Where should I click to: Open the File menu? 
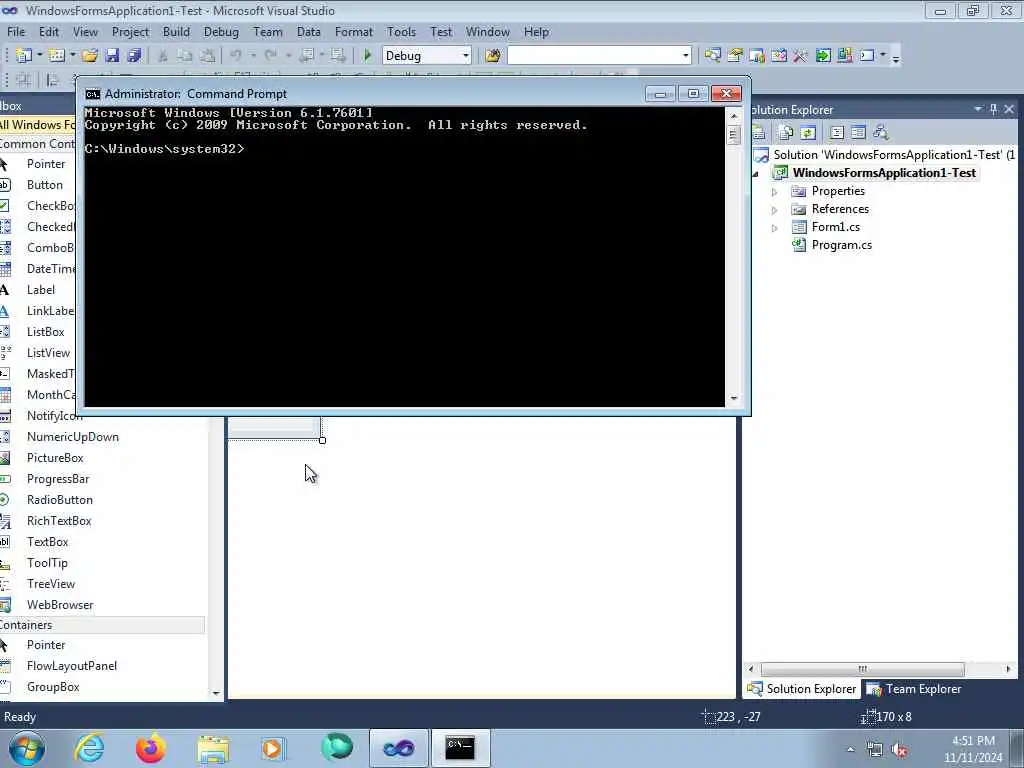(x=16, y=32)
